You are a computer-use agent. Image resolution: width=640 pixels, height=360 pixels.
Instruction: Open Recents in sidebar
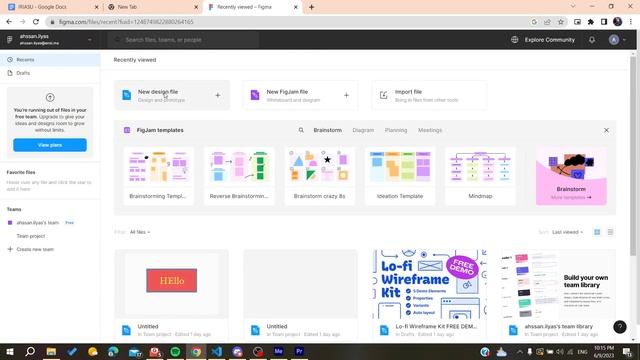(x=50, y=60)
